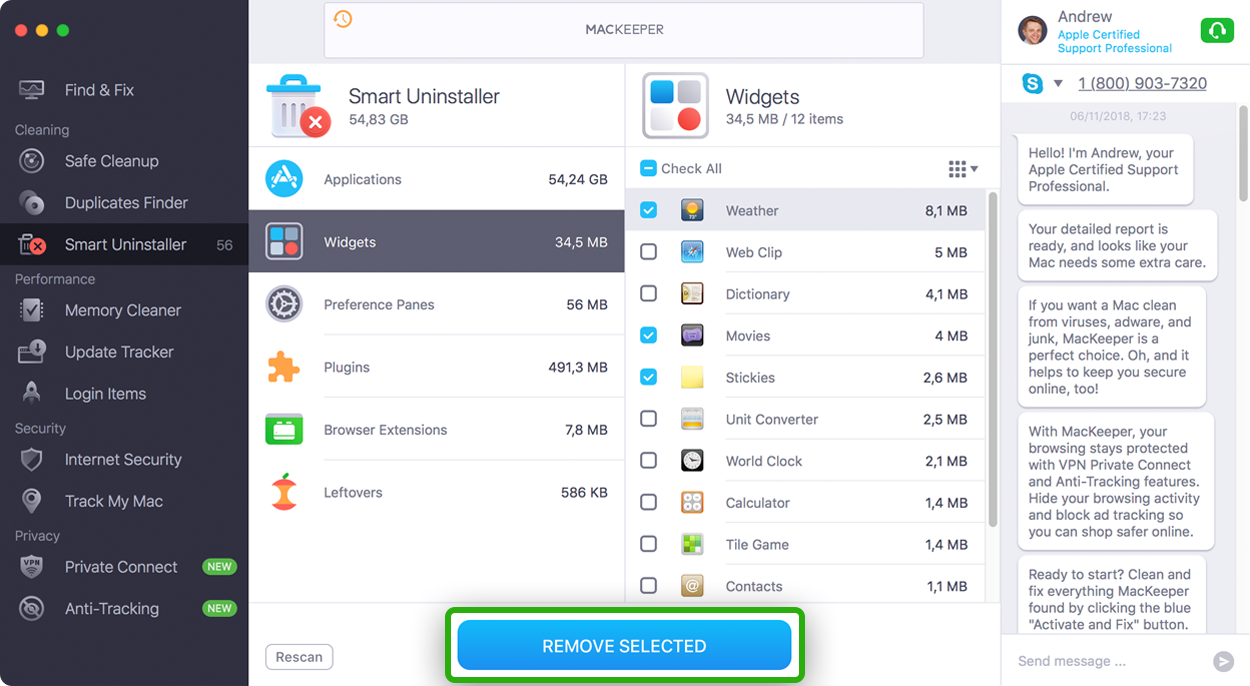Click the Movies widget icon
The width and height of the screenshot is (1250, 686).
[x=692, y=336]
